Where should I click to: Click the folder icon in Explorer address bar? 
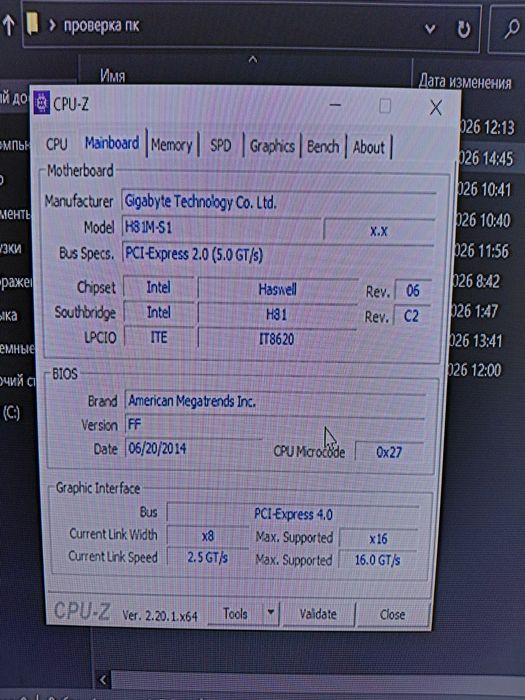32,24
